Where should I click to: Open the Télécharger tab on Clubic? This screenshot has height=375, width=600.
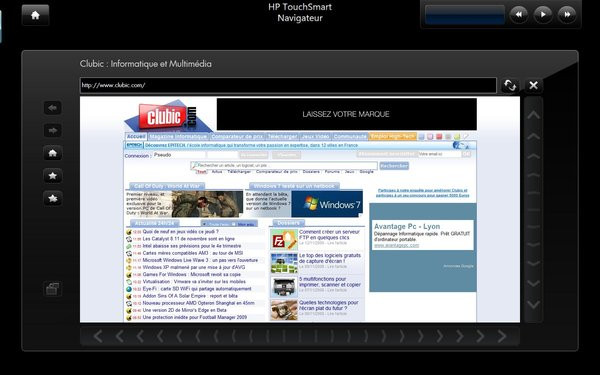[x=282, y=136]
